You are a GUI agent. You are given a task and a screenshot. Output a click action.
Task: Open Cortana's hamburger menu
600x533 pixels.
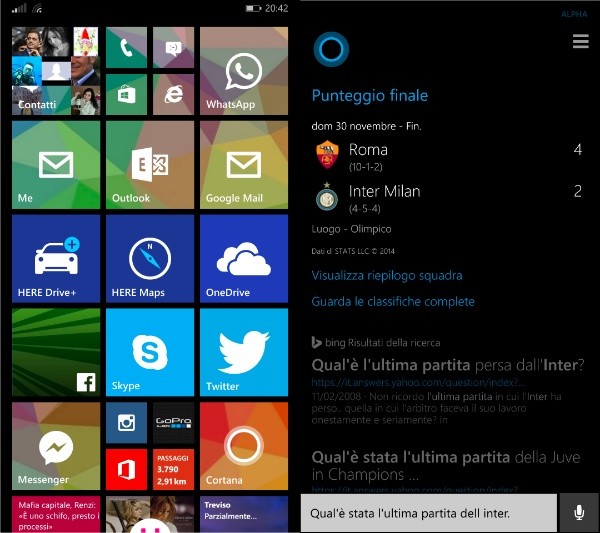pyautogui.click(x=580, y=41)
